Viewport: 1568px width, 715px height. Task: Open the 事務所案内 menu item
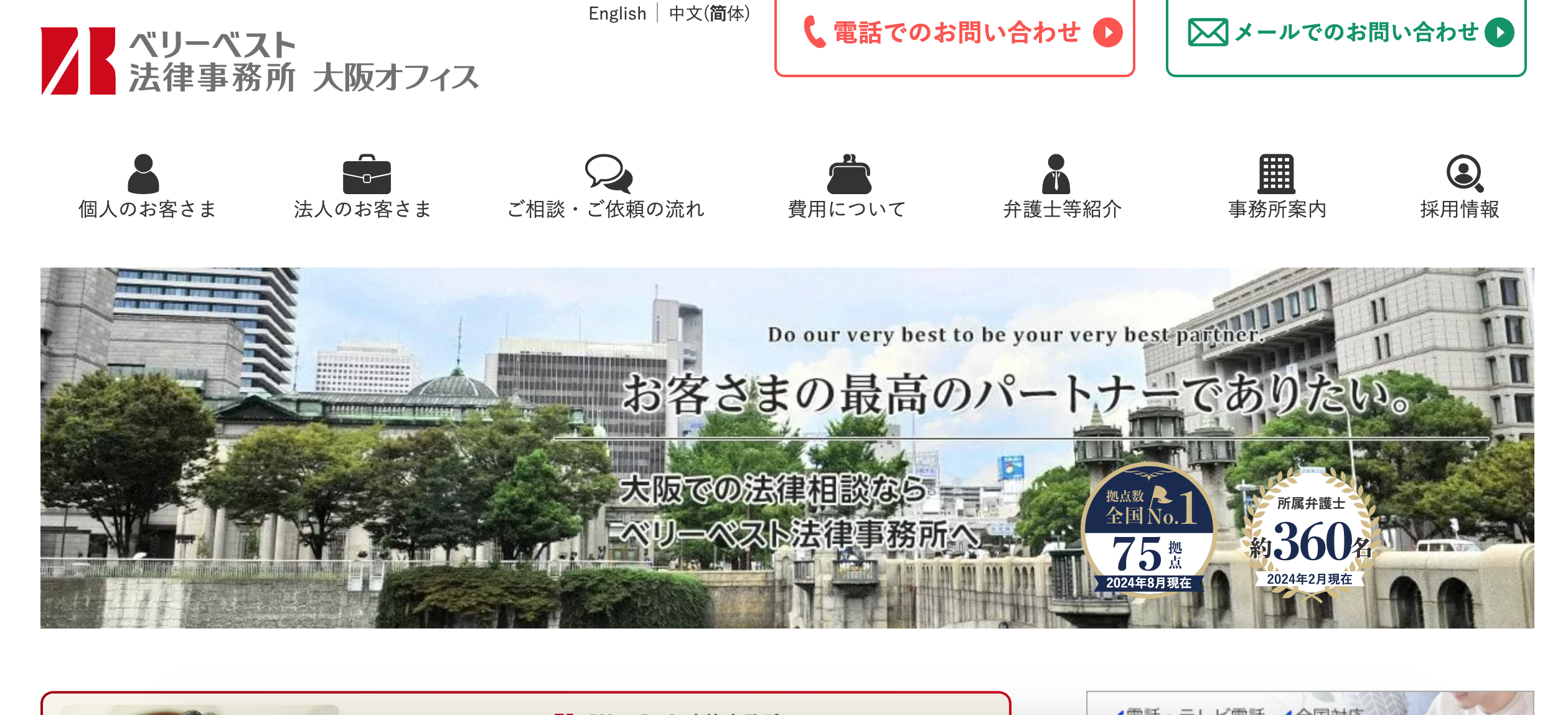[1277, 209]
